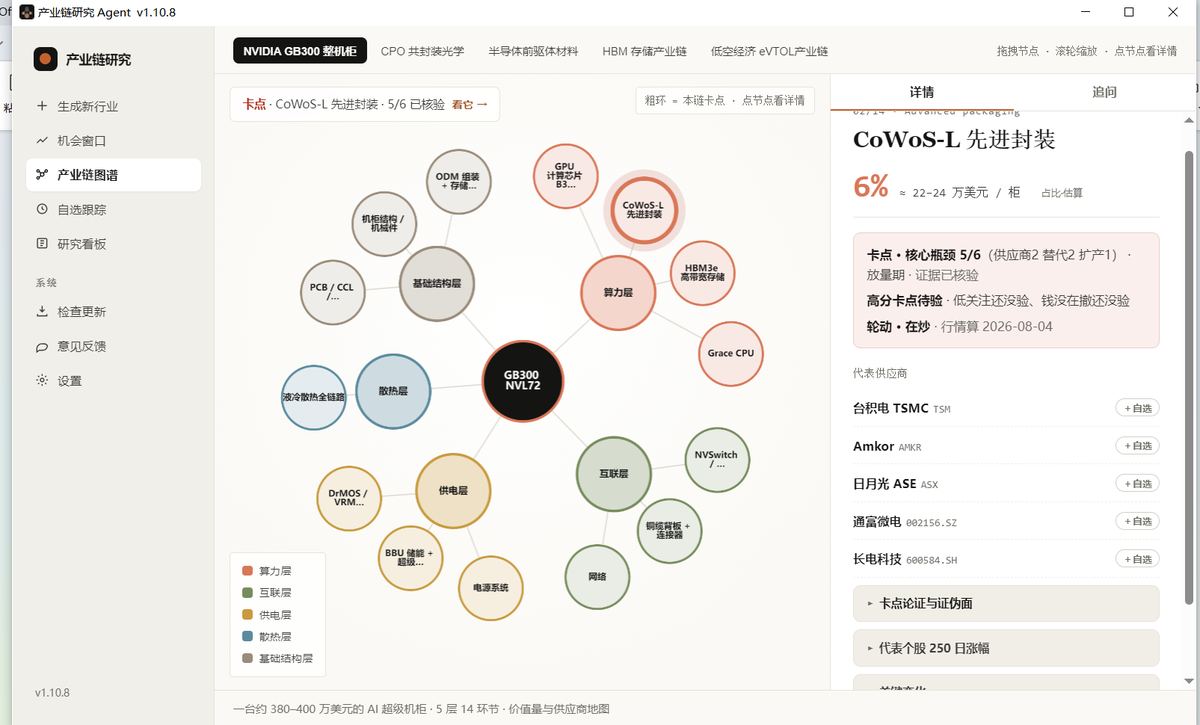Click the 6% share value
The width and height of the screenshot is (1200, 725).
click(871, 187)
